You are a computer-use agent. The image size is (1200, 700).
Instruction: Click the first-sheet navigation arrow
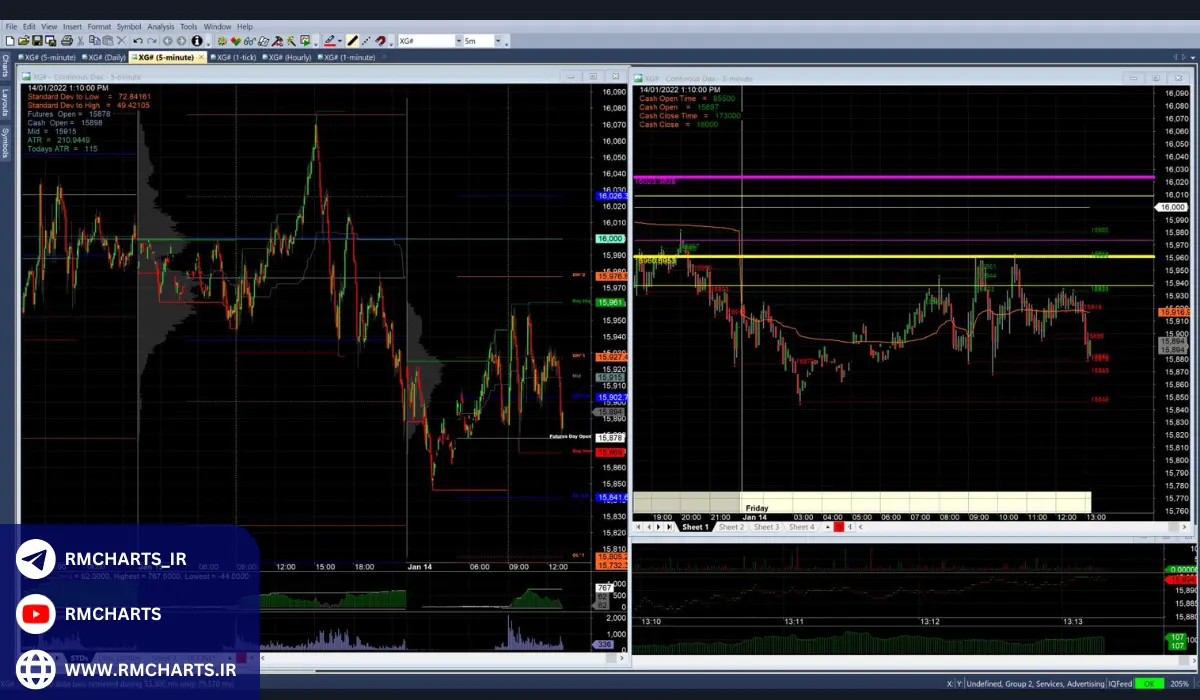[638, 527]
